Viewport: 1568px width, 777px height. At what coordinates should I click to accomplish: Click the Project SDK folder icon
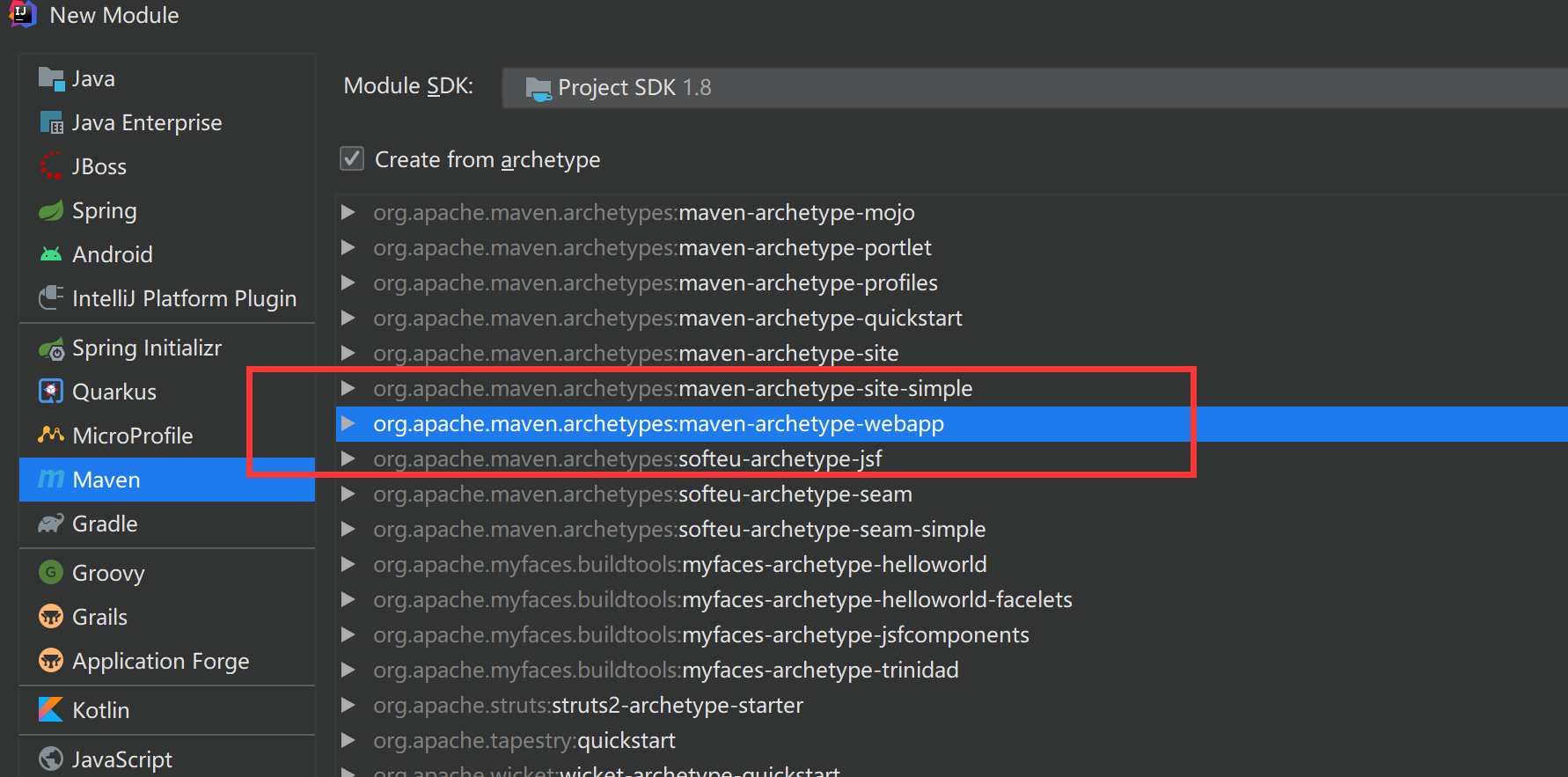point(538,88)
